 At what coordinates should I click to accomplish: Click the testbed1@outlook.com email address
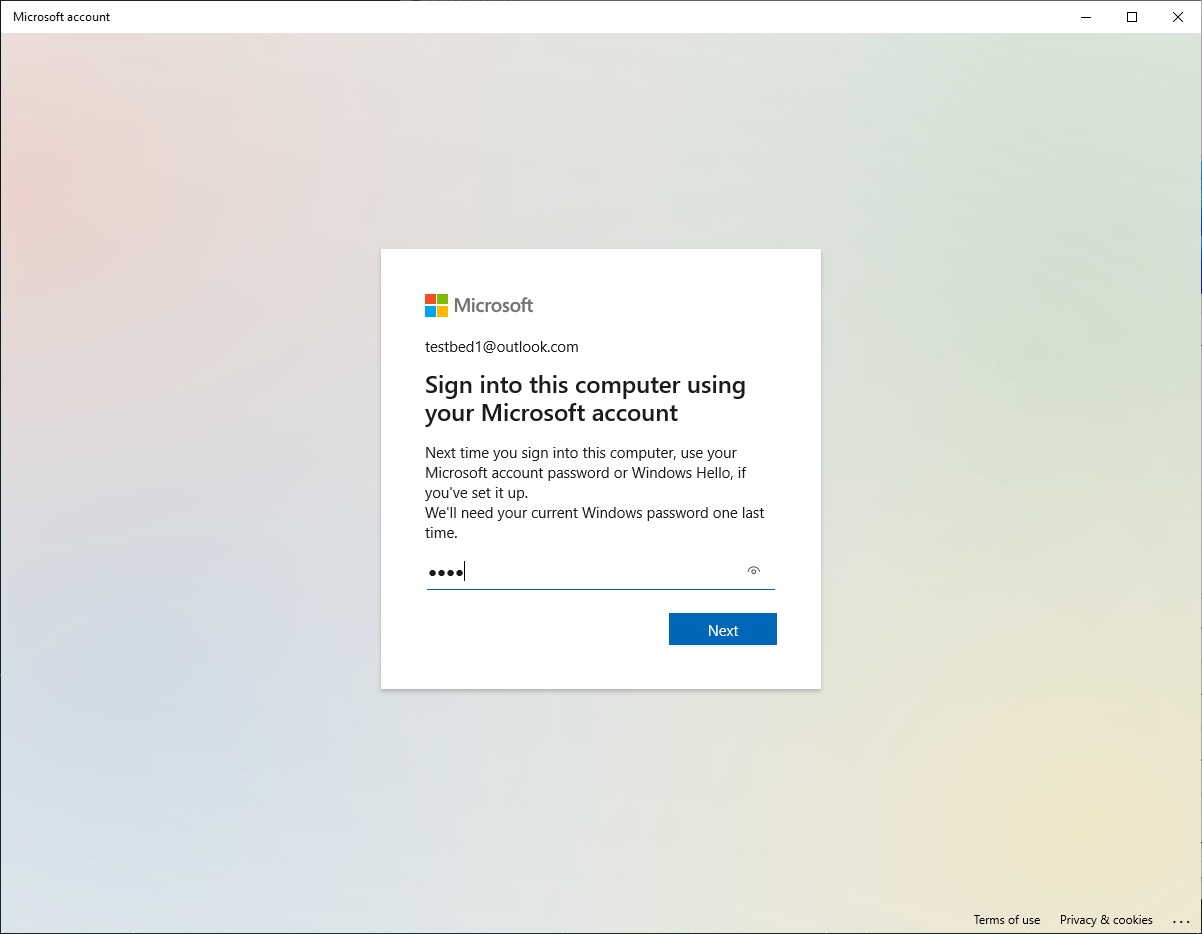(x=501, y=347)
